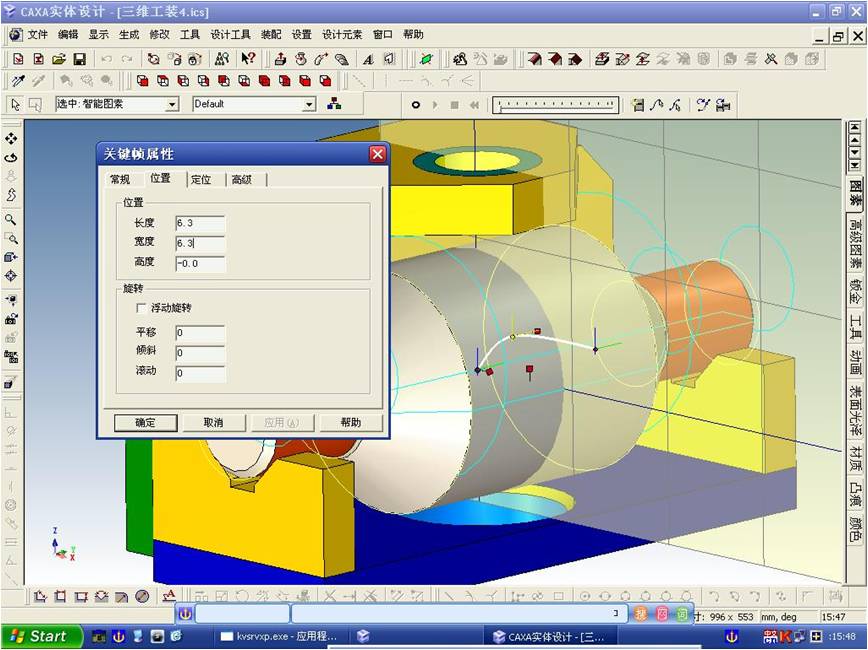
Task: Switch to the 定位 tab
Action: pyautogui.click(x=201, y=180)
